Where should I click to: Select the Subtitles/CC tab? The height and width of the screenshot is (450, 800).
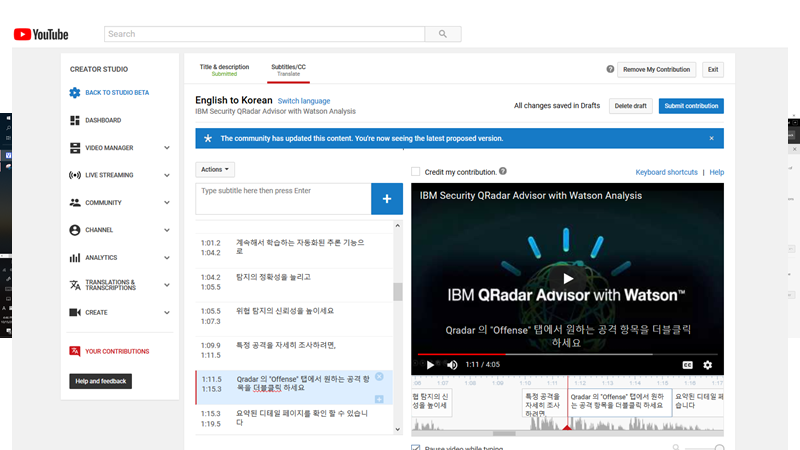tap(288, 70)
